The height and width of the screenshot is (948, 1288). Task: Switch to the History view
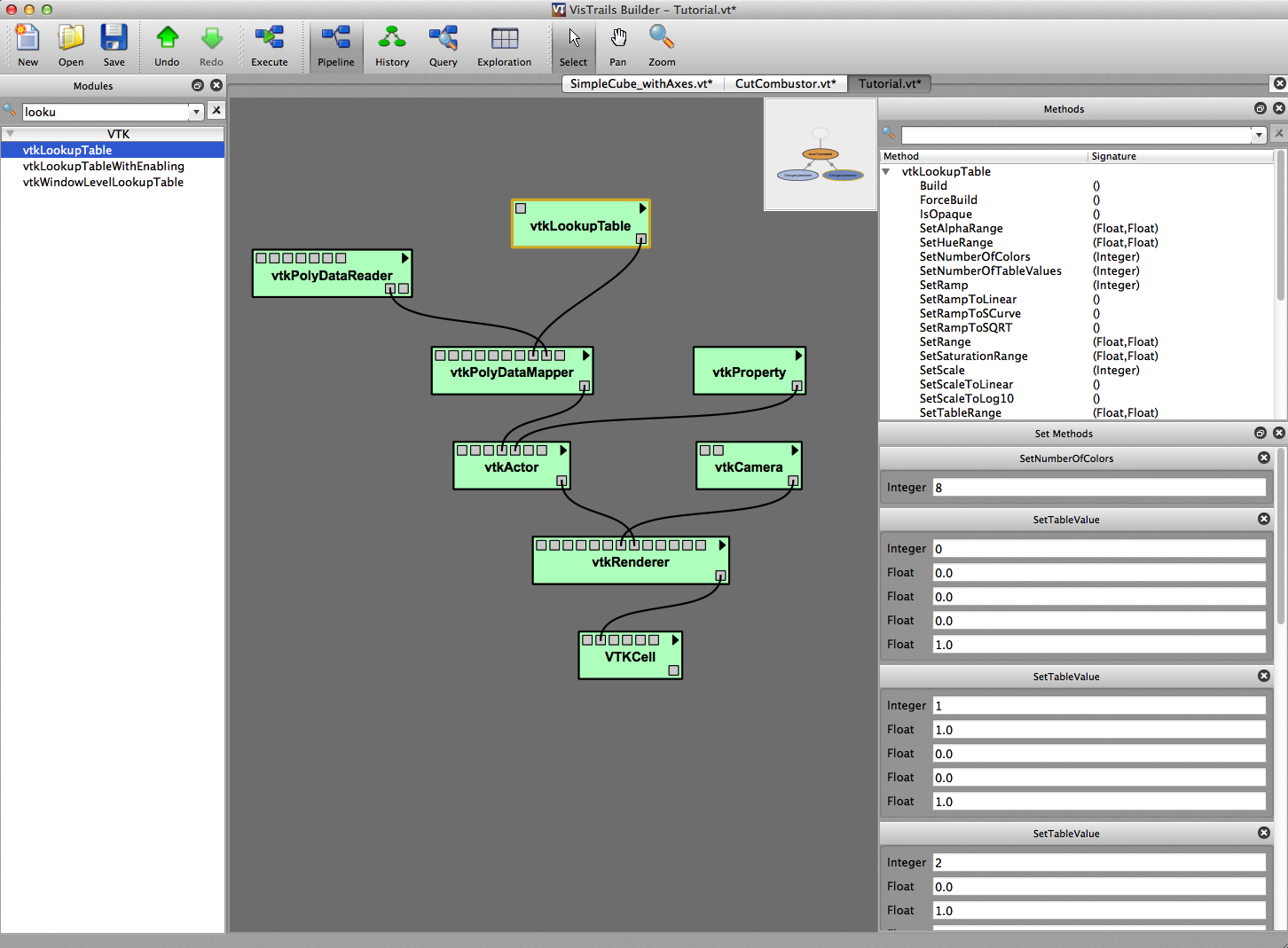[x=391, y=39]
